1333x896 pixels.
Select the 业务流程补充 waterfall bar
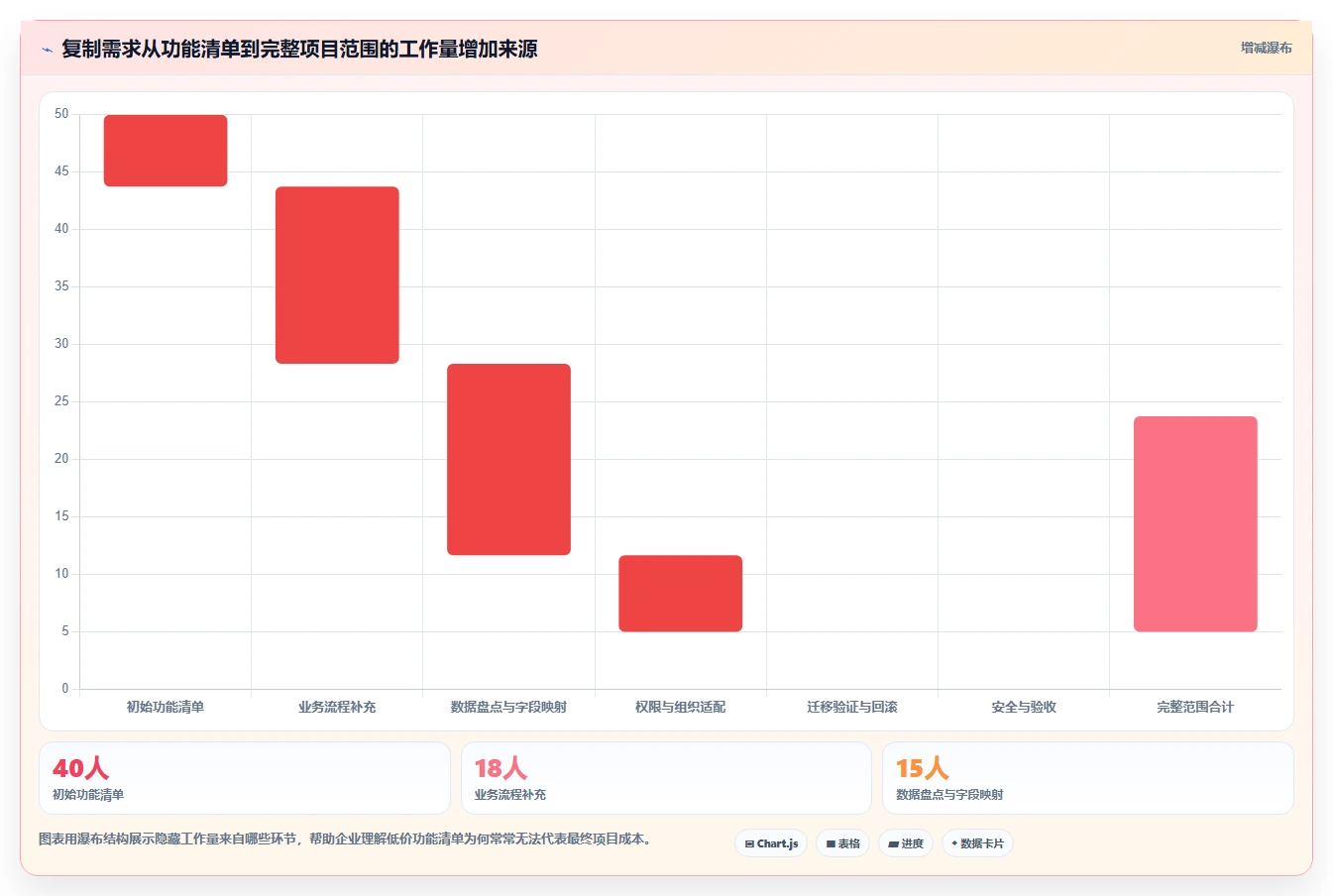pos(337,276)
